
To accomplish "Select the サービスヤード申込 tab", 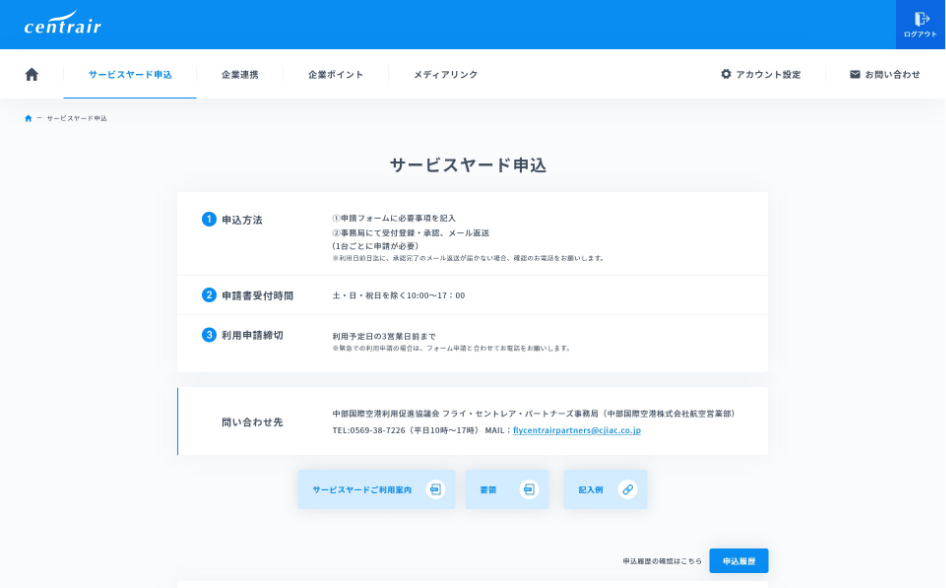I will pos(130,74).
